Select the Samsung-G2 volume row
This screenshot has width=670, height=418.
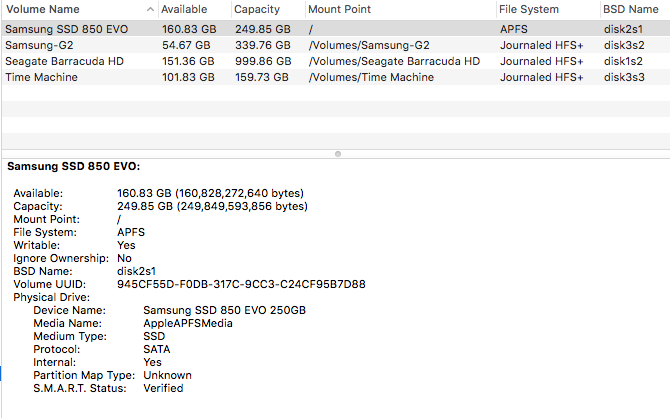(336, 45)
